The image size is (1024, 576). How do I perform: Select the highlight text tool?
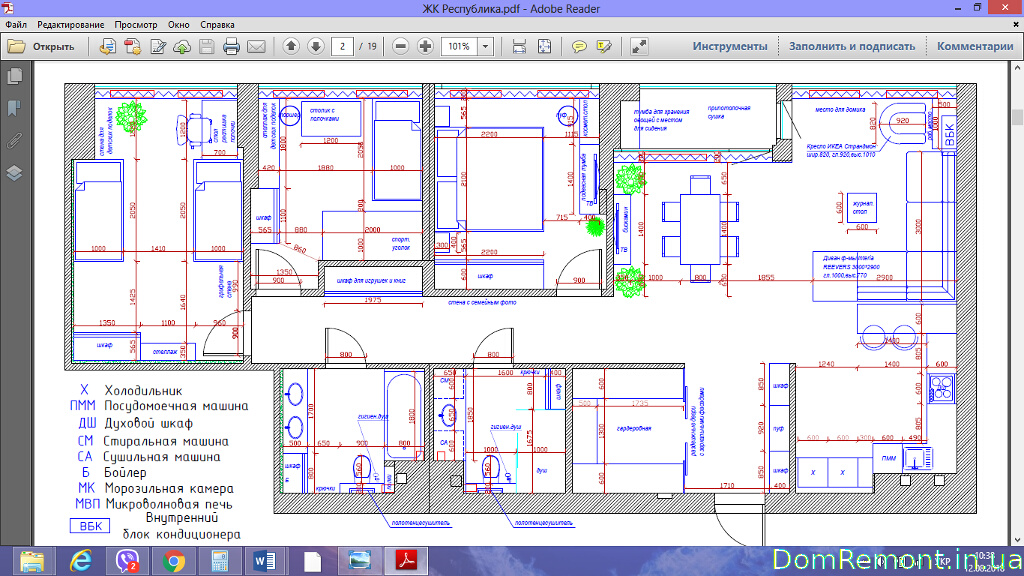pyautogui.click(x=603, y=46)
